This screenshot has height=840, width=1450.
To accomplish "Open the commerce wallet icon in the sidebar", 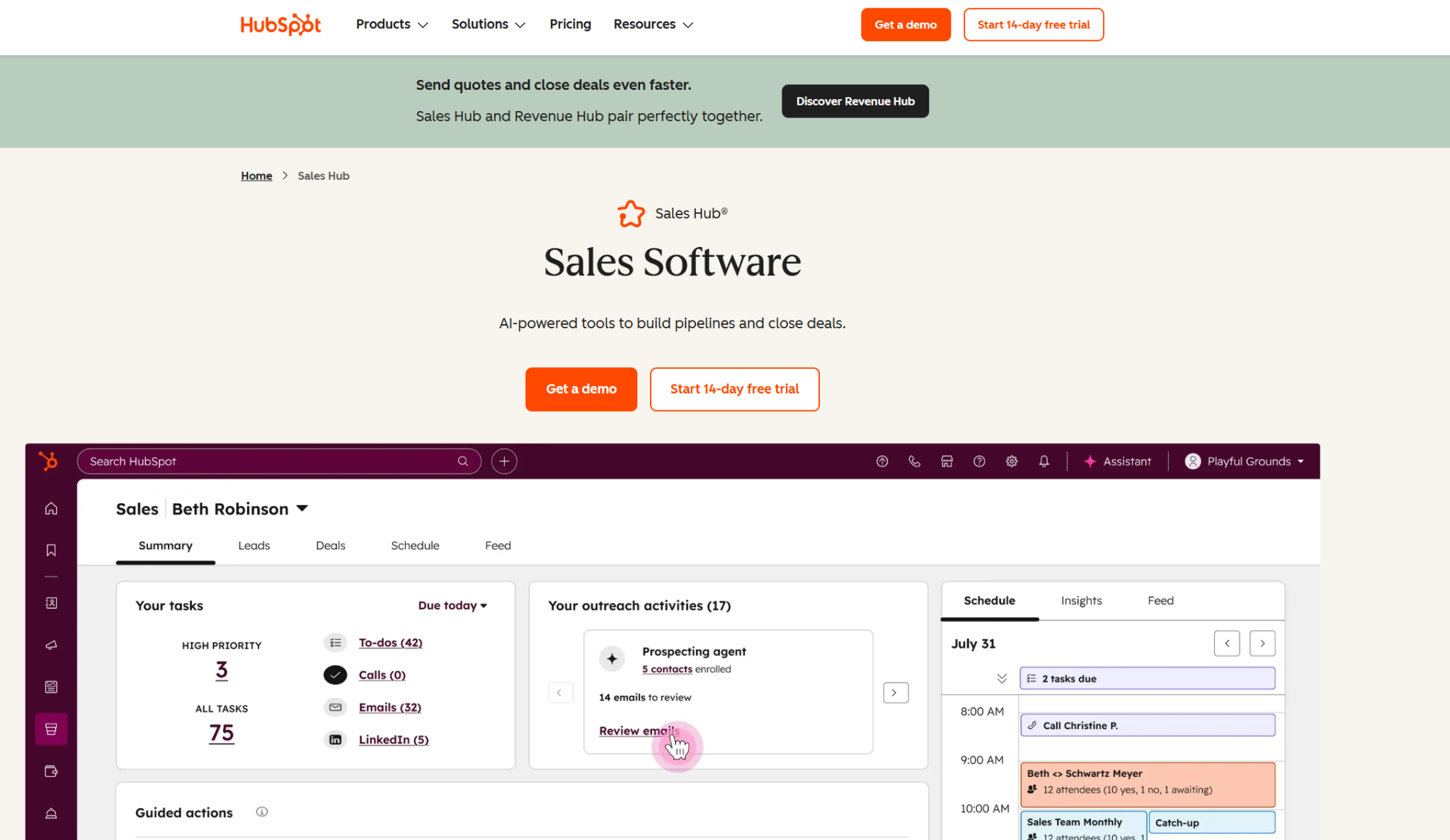I will 51,771.
